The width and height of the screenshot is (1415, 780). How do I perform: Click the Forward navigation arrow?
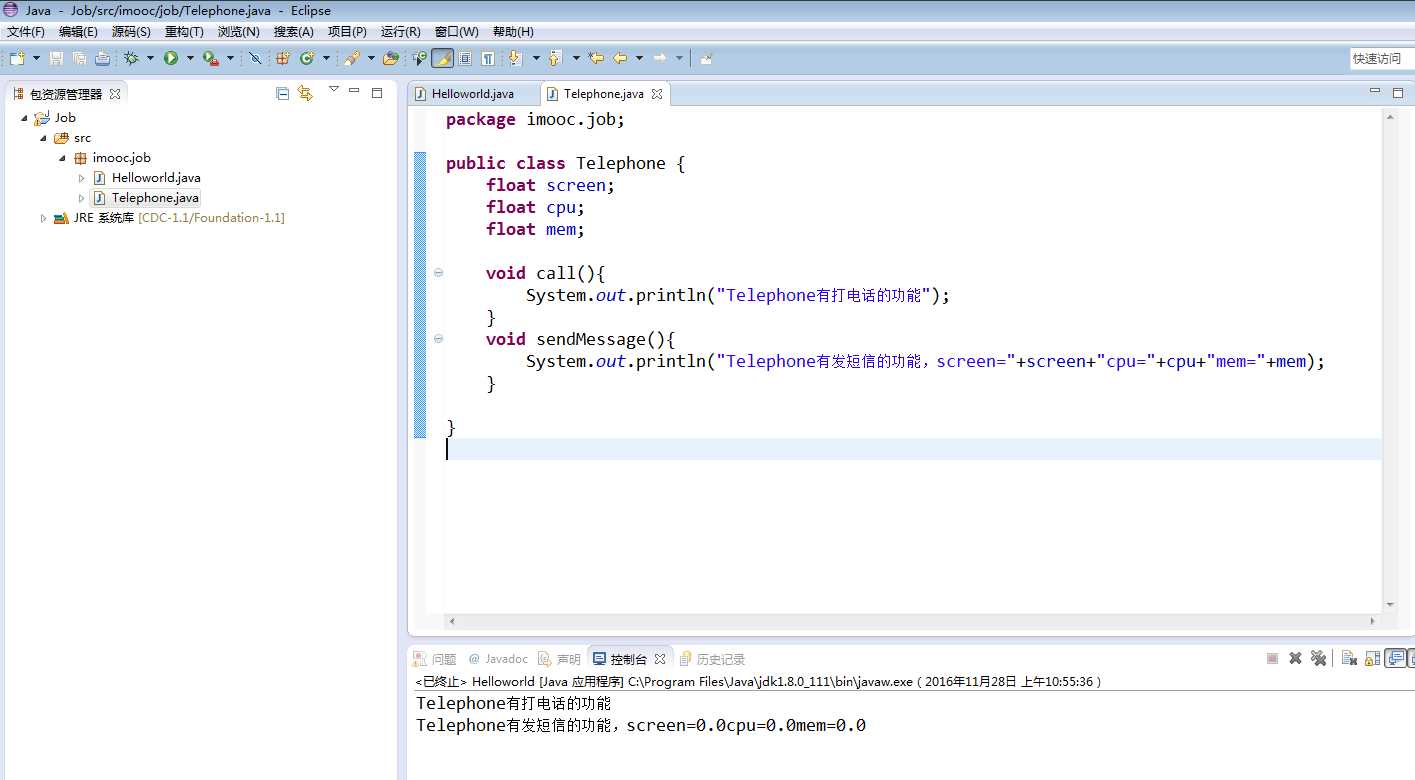click(660, 58)
